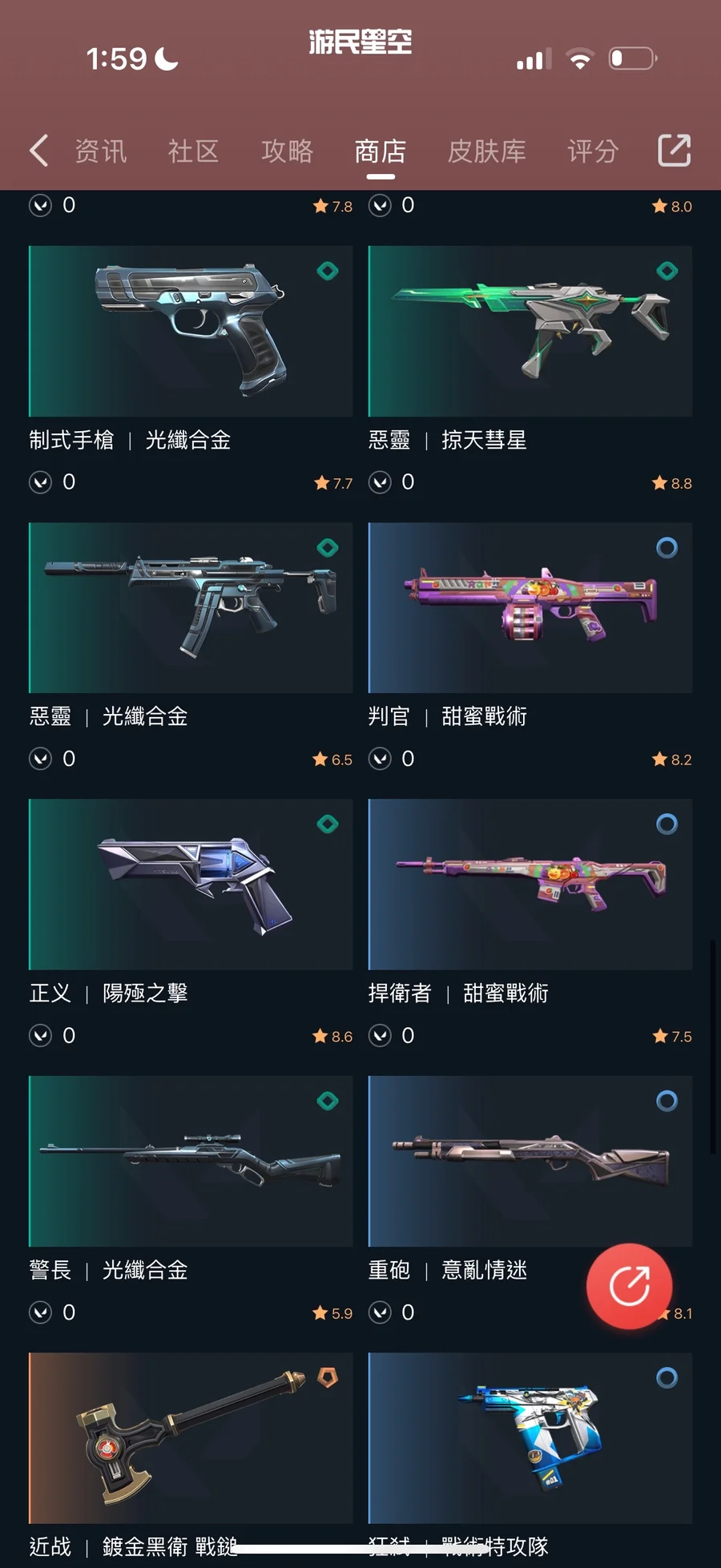Tap the orange tier icon on 鍍金黑衛 戰鎚

328,1377
